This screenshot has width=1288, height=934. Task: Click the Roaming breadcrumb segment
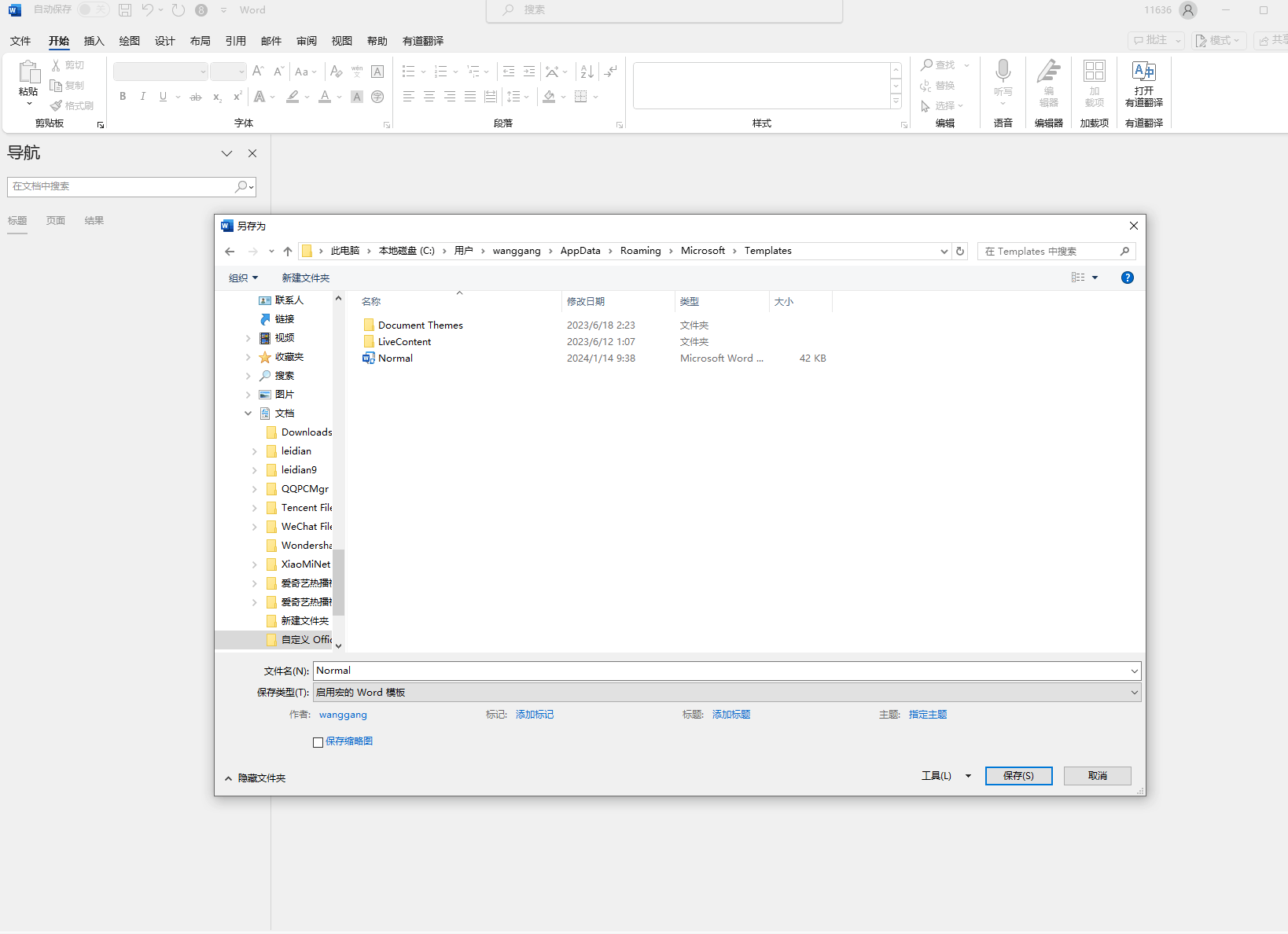click(x=641, y=252)
